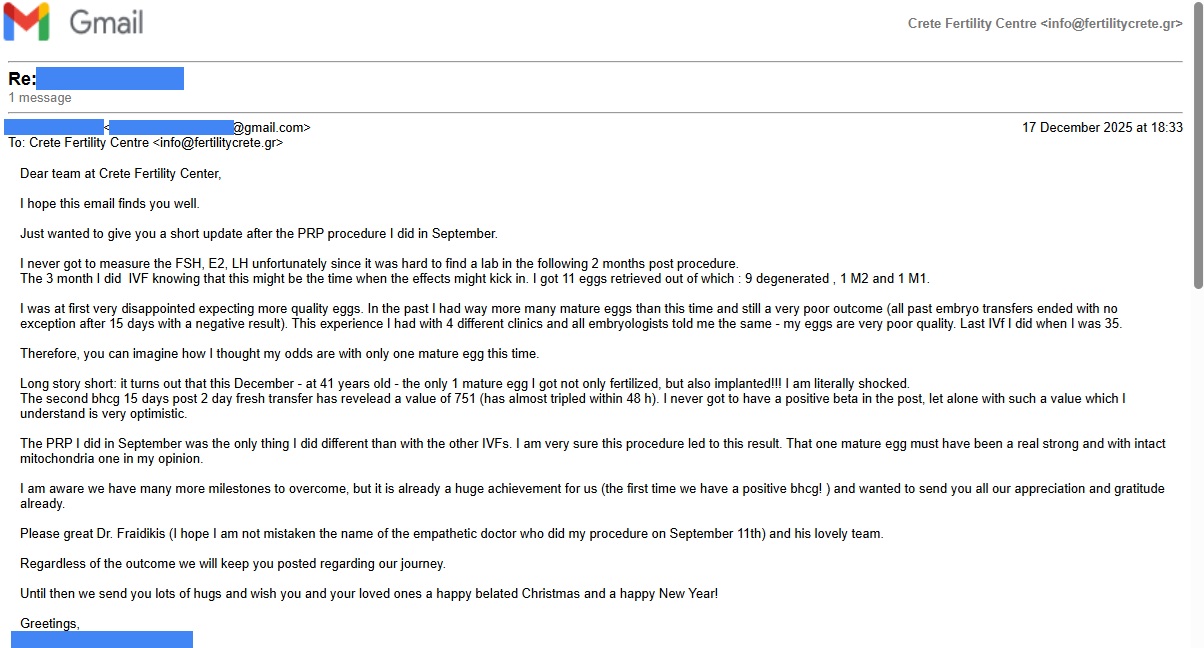
Task: Click the Christmas and New Year wishes line
Action: pyautogui.click(x=369, y=594)
